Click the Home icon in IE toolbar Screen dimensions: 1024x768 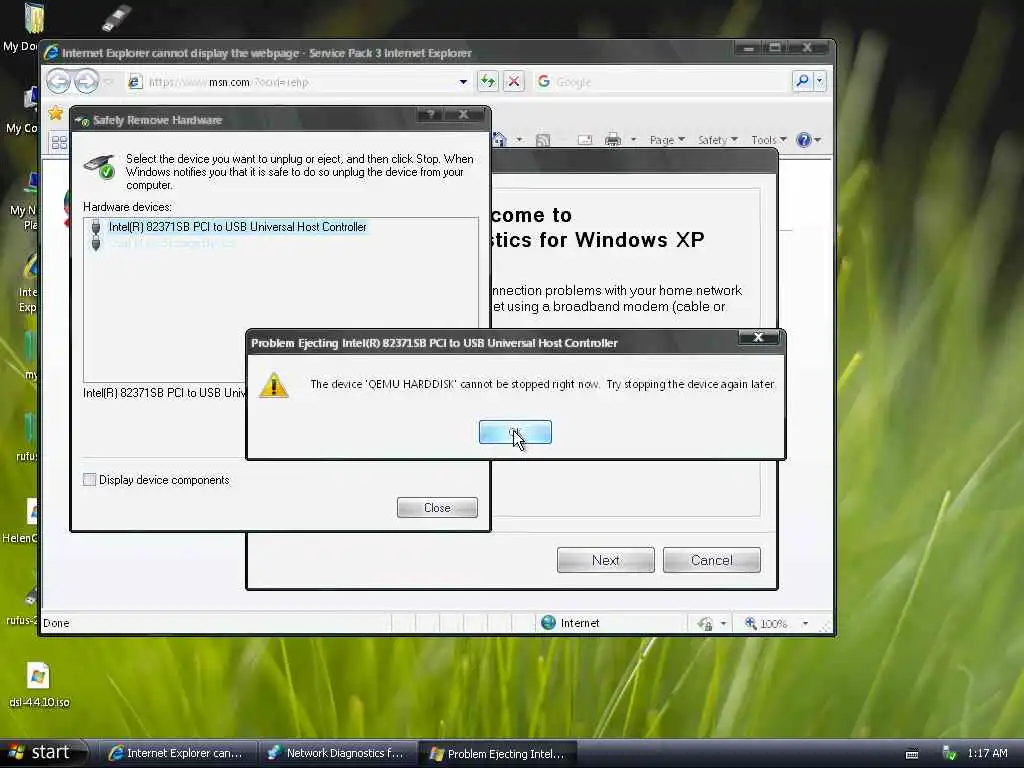click(x=500, y=139)
